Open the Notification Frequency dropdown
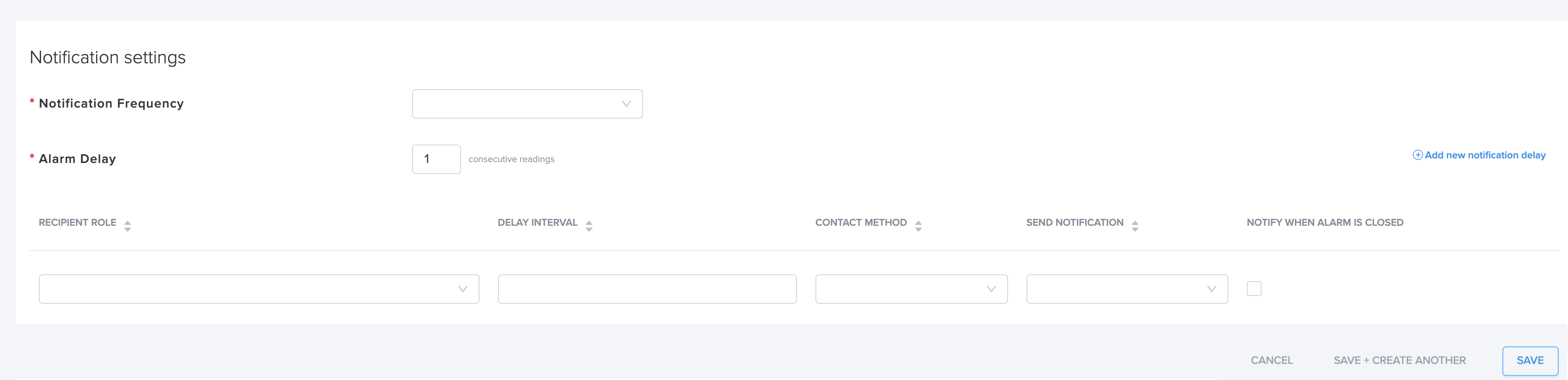The height and width of the screenshot is (380, 1568). tap(527, 103)
